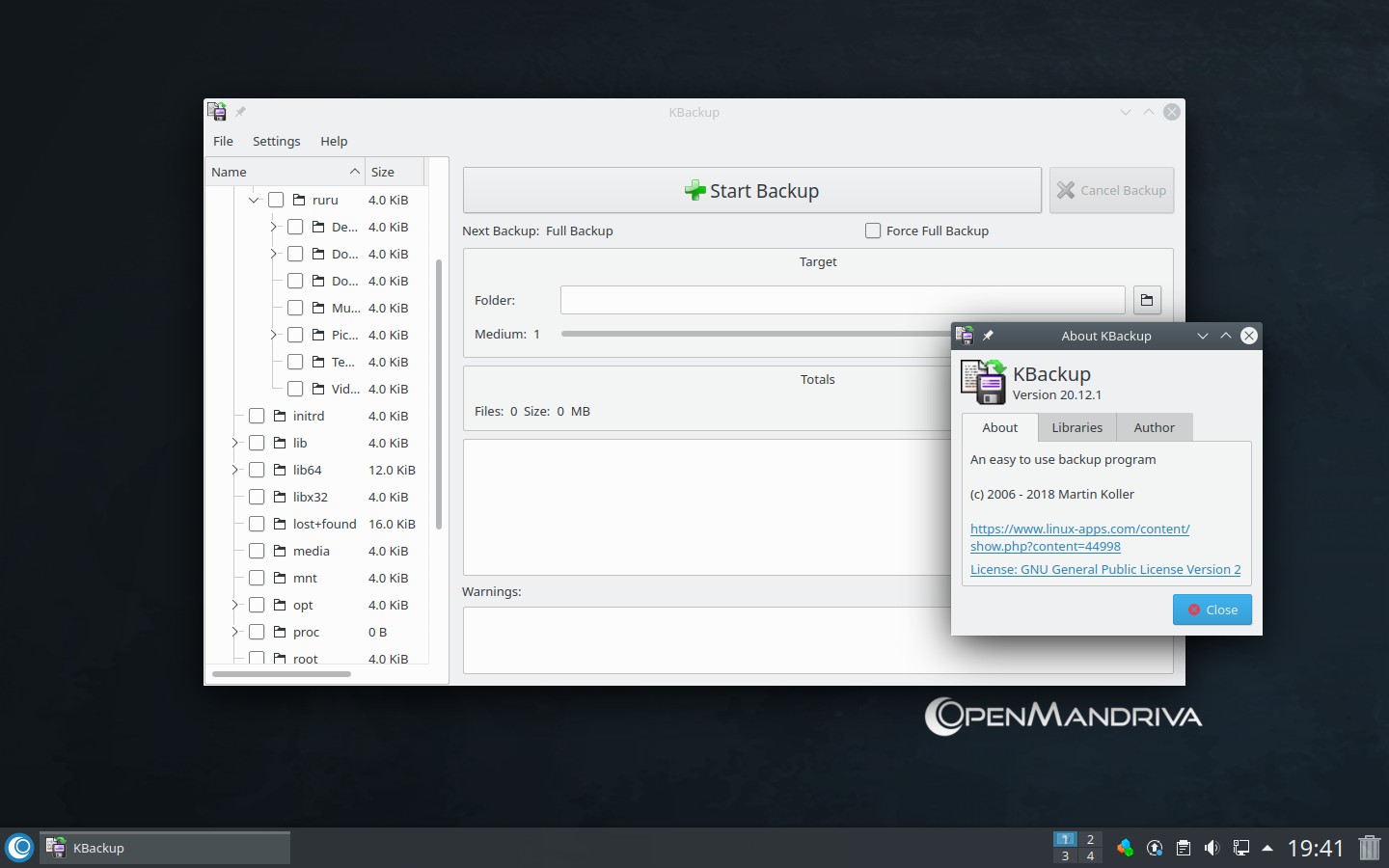Click the Medium progress bar
Viewport: 1389px width, 868px height.
(755, 334)
